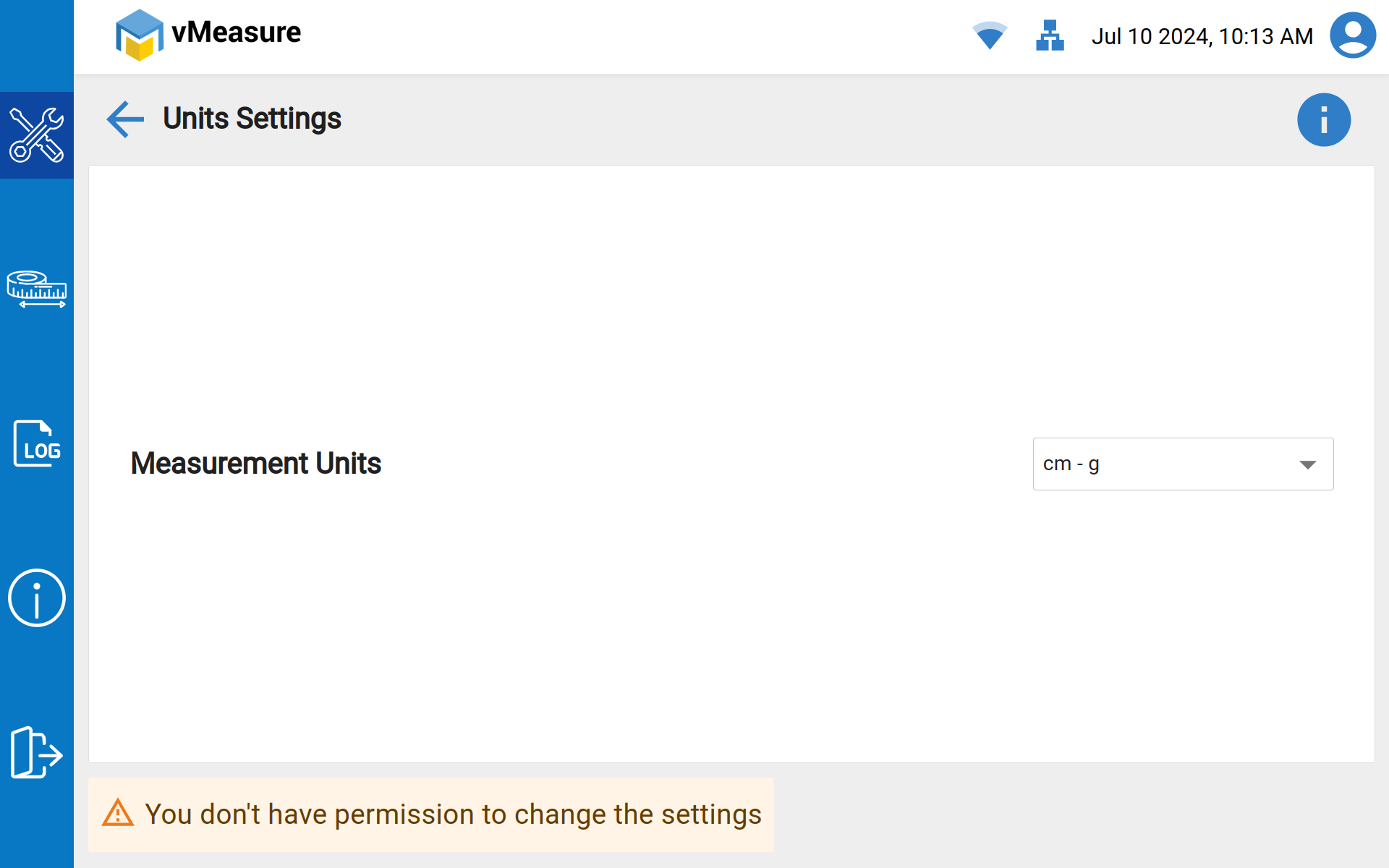Click the circled info icon in sidebar
Viewport: 1389px width, 868px height.
(x=36, y=597)
